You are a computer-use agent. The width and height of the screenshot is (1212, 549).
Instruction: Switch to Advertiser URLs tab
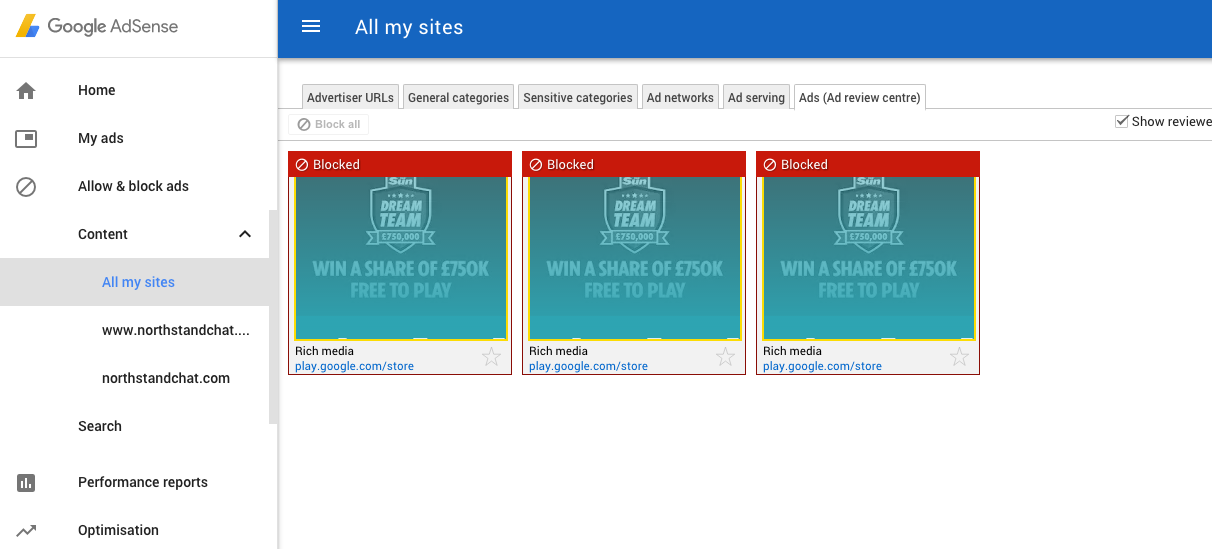click(x=350, y=97)
